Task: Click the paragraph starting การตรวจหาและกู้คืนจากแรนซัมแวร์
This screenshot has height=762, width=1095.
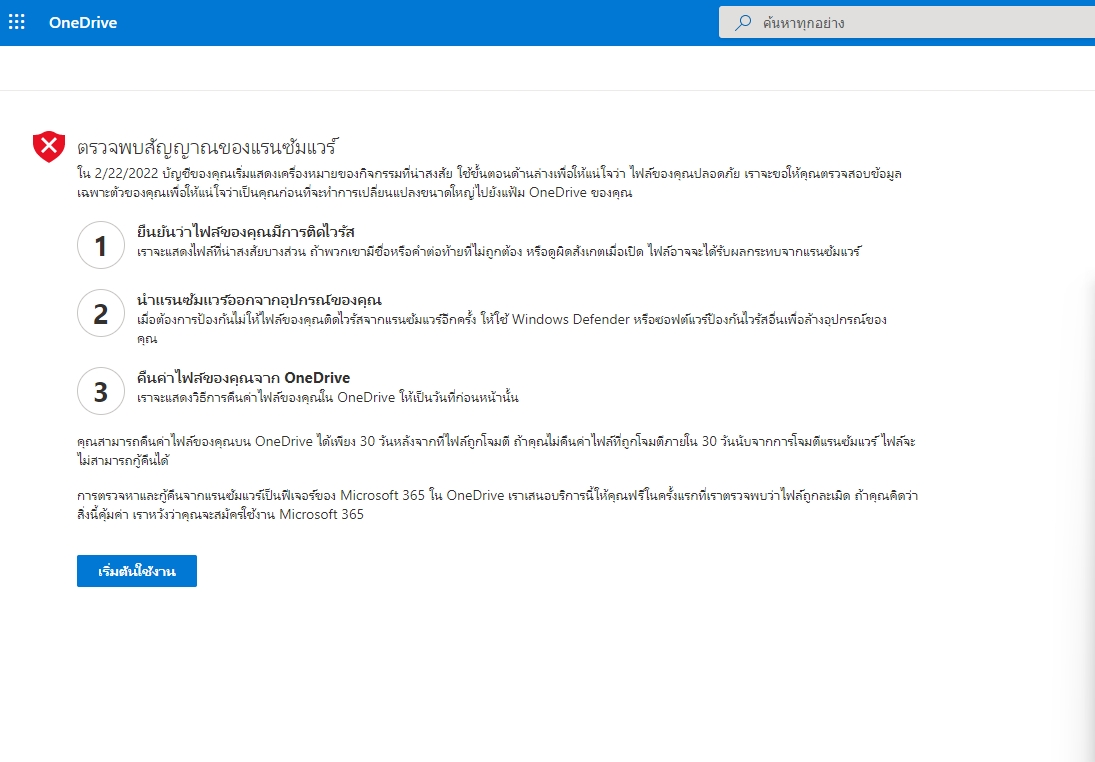Action: click(497, 505)
